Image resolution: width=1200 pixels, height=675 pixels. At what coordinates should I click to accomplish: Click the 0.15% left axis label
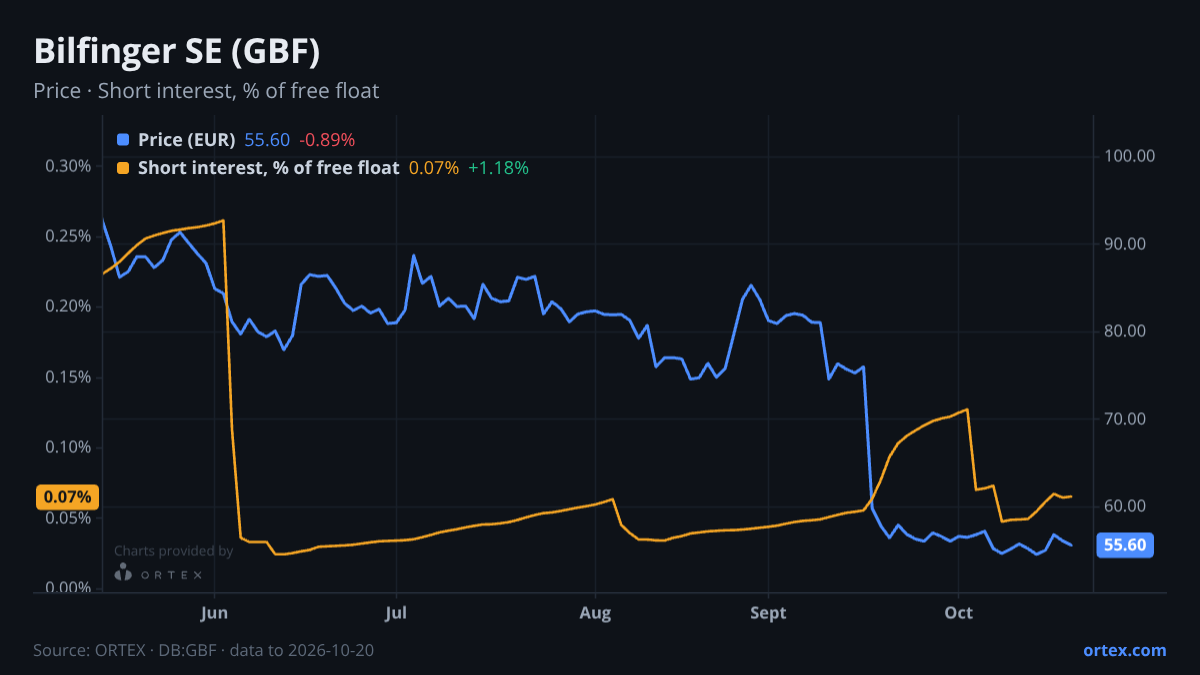coord(69,377)
